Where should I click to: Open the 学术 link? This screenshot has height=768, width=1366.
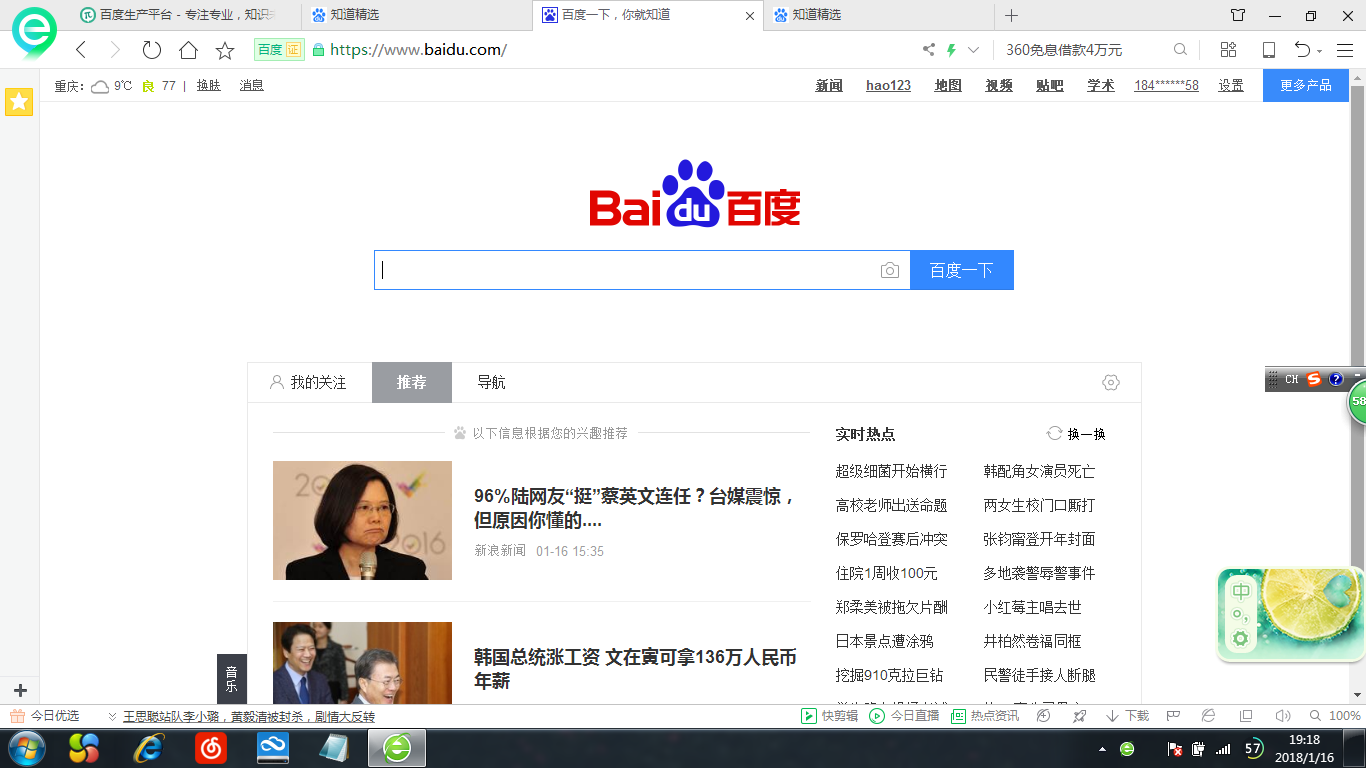(1101, 86)
